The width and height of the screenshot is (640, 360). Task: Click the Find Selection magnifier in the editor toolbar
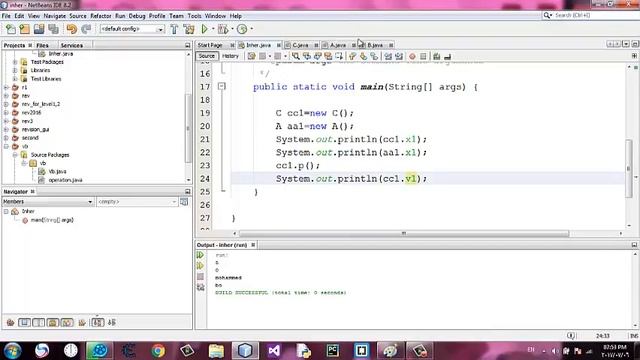coord(296,56)
